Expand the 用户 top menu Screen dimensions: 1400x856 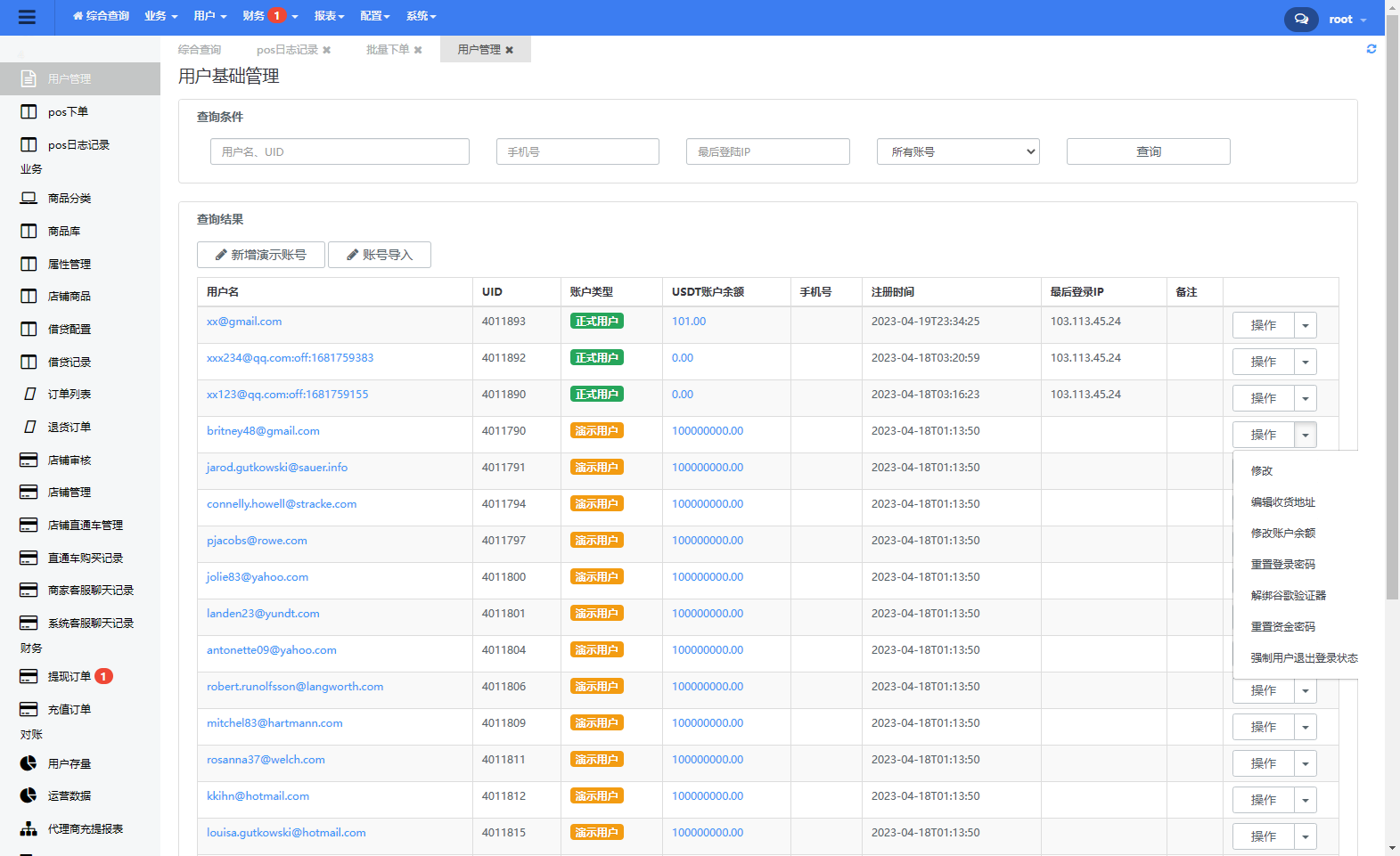click(210, 16)
